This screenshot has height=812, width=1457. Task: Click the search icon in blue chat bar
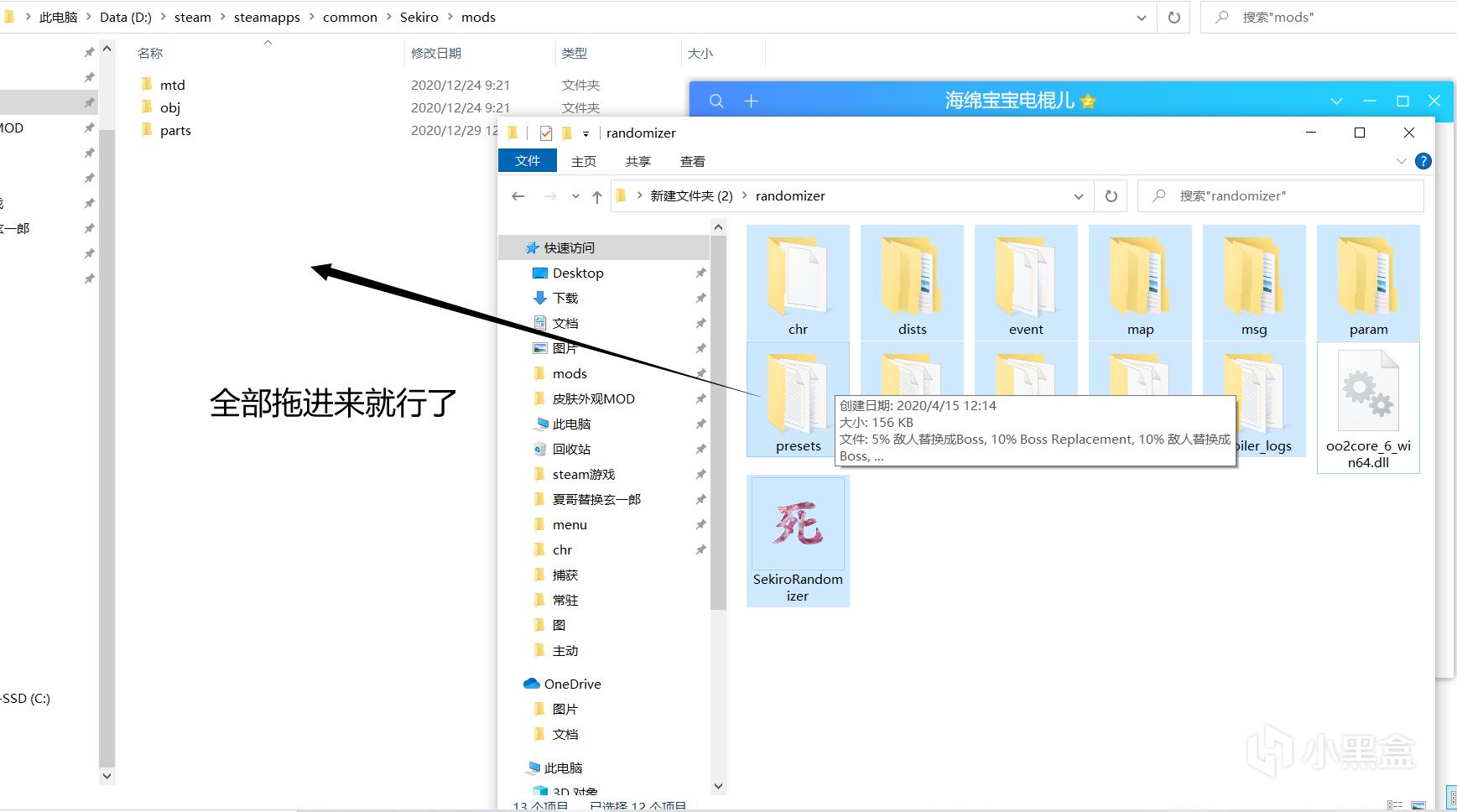pyautogui.click(x=716, y=101)
